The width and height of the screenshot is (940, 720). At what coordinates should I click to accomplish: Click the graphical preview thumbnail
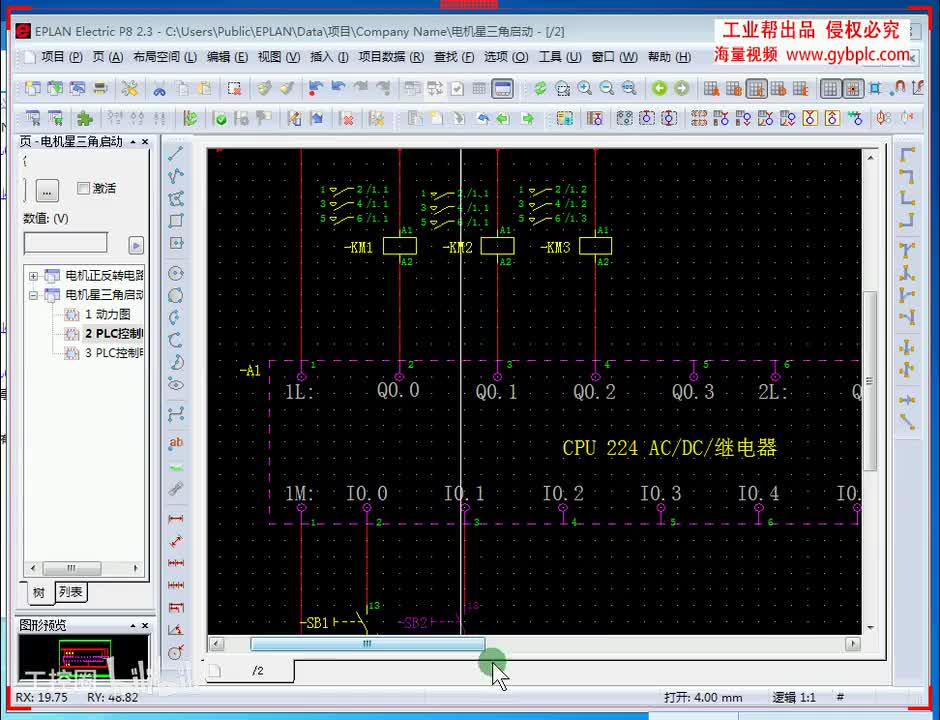click(x=84, y=660)
